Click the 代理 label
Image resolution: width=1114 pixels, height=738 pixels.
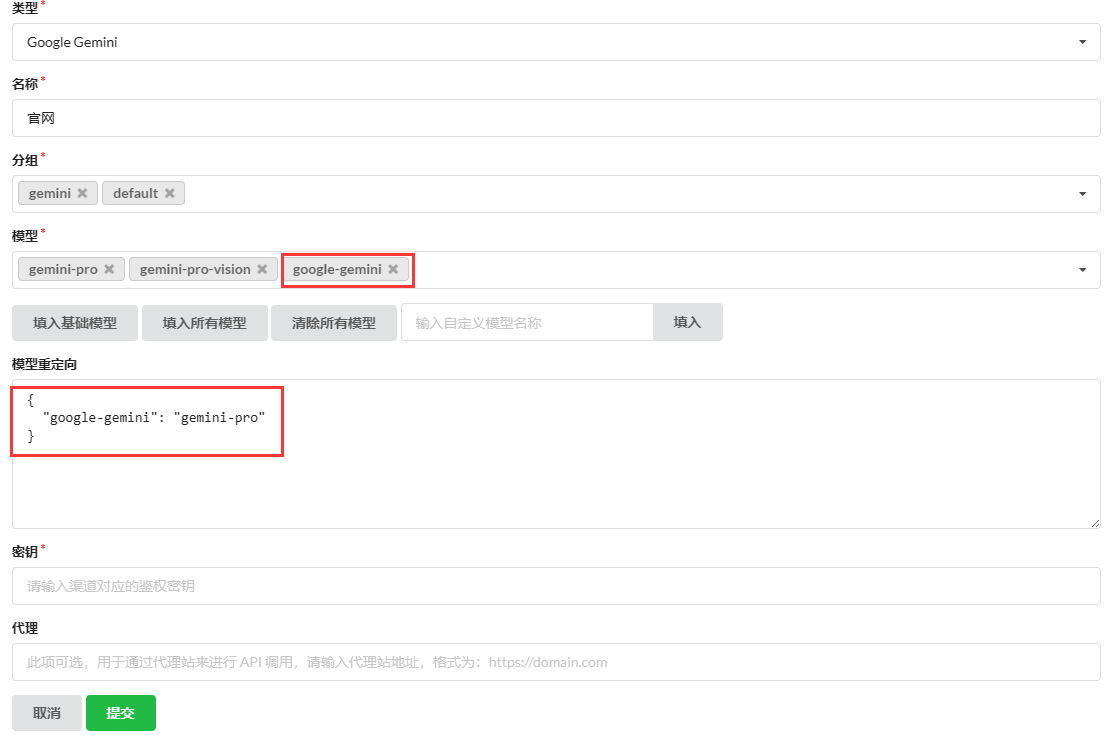point(25,628)
